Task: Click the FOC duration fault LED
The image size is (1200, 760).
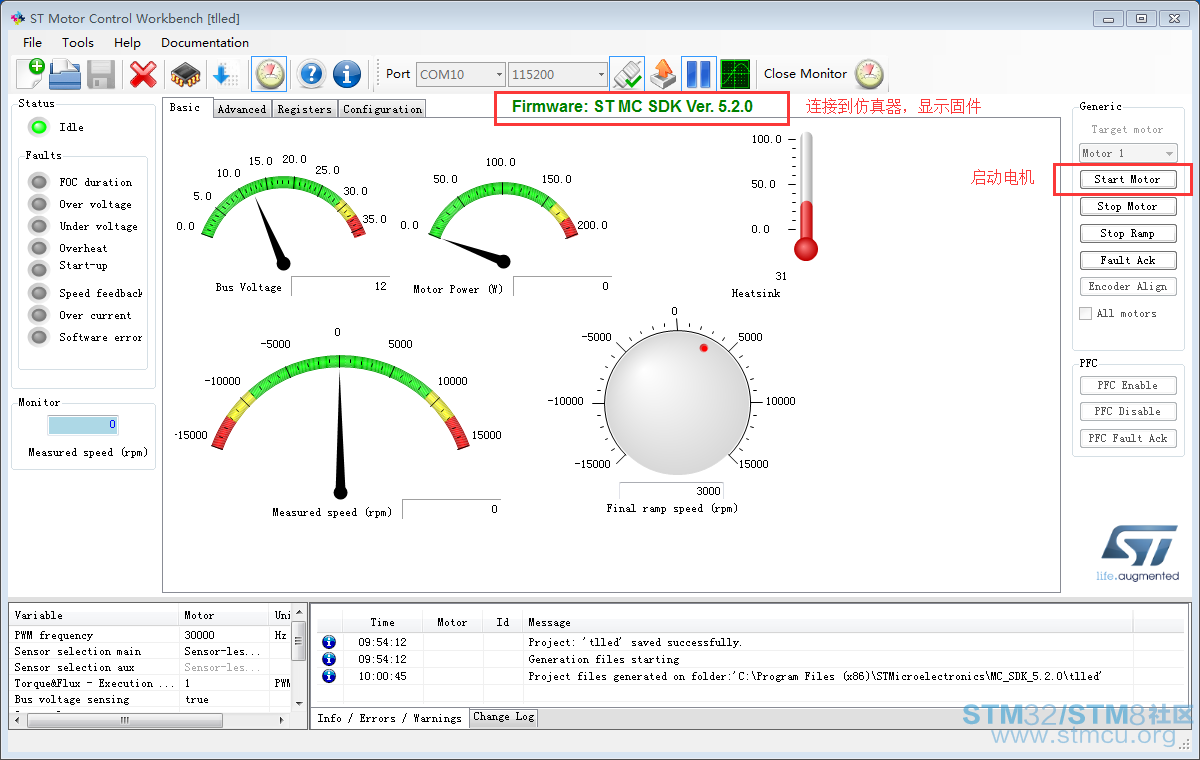Action: (x=39, y=182)
